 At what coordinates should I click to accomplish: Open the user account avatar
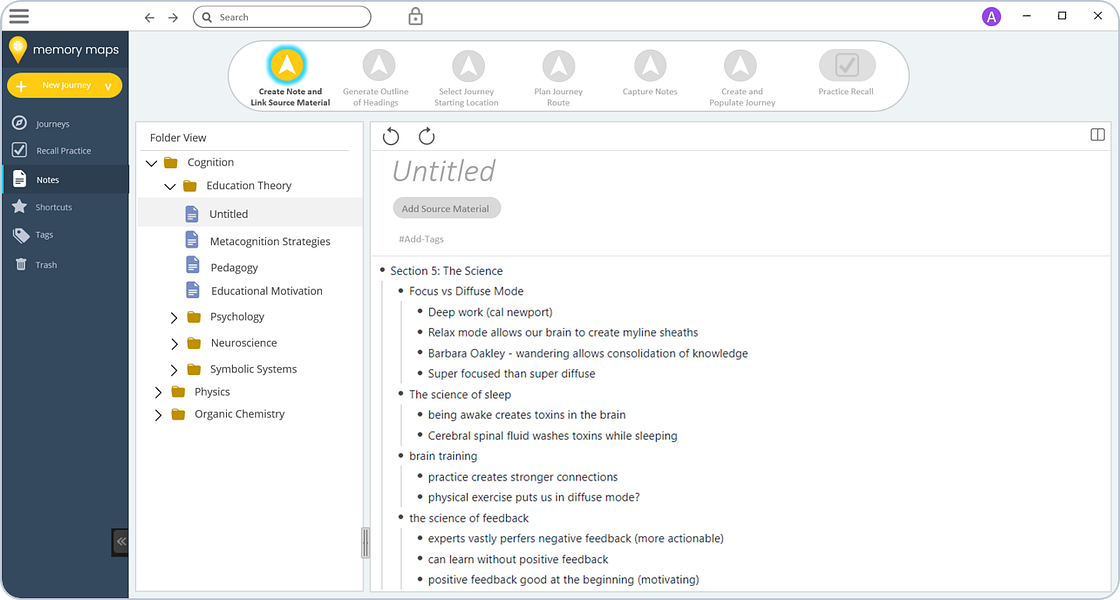tap(991, 16)
